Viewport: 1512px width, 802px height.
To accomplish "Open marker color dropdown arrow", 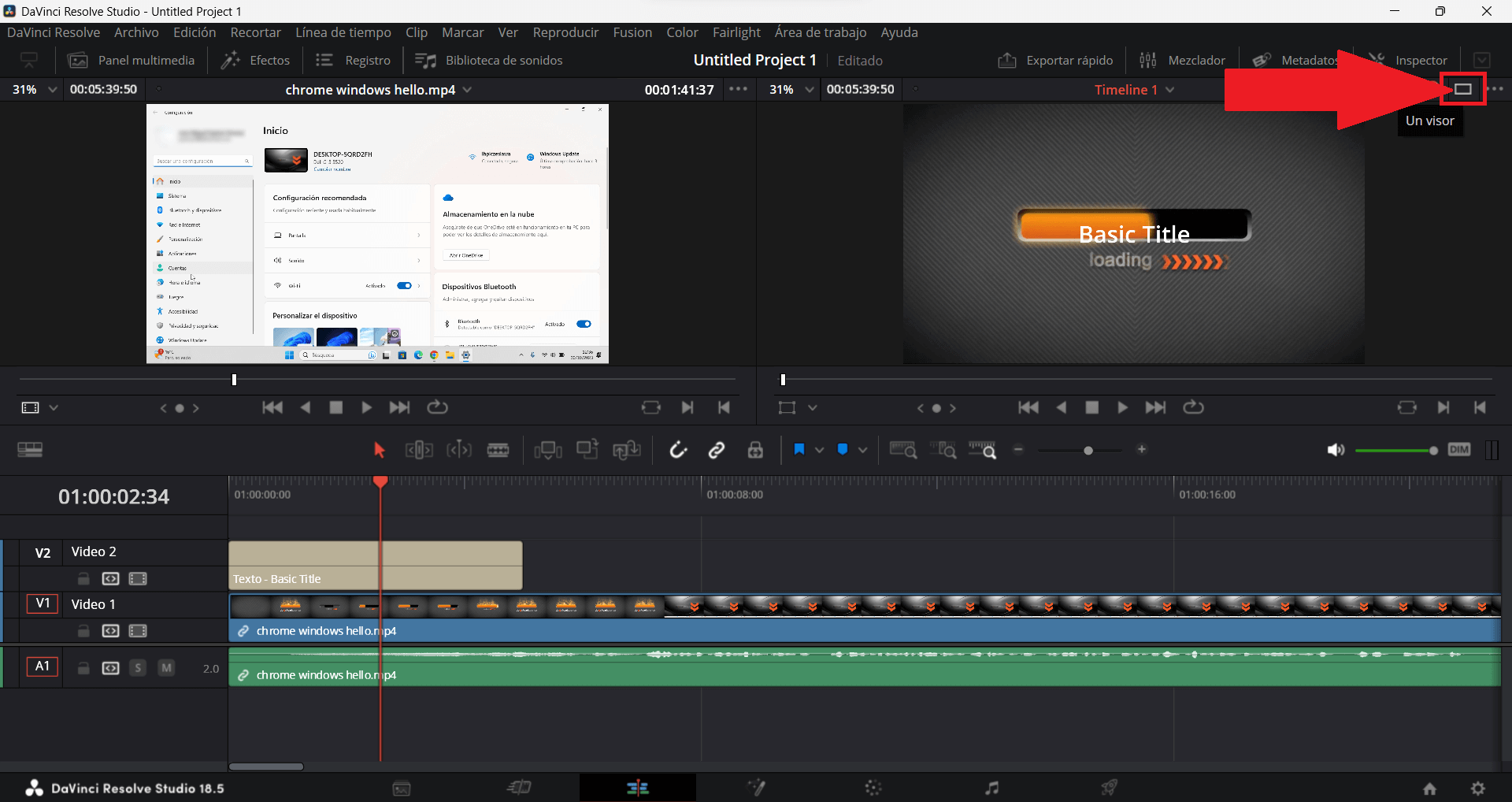I will (x=863, y=450).
